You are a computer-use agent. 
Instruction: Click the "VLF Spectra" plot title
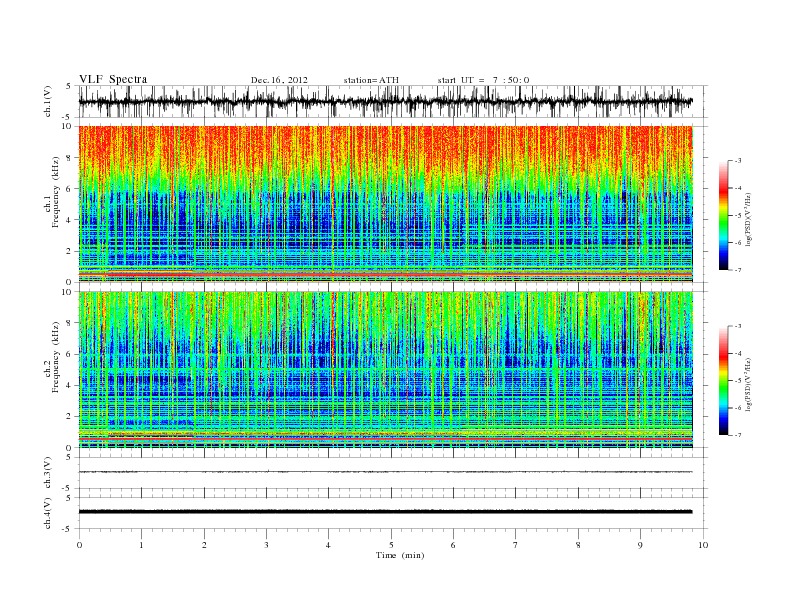[x=113, y=79]
